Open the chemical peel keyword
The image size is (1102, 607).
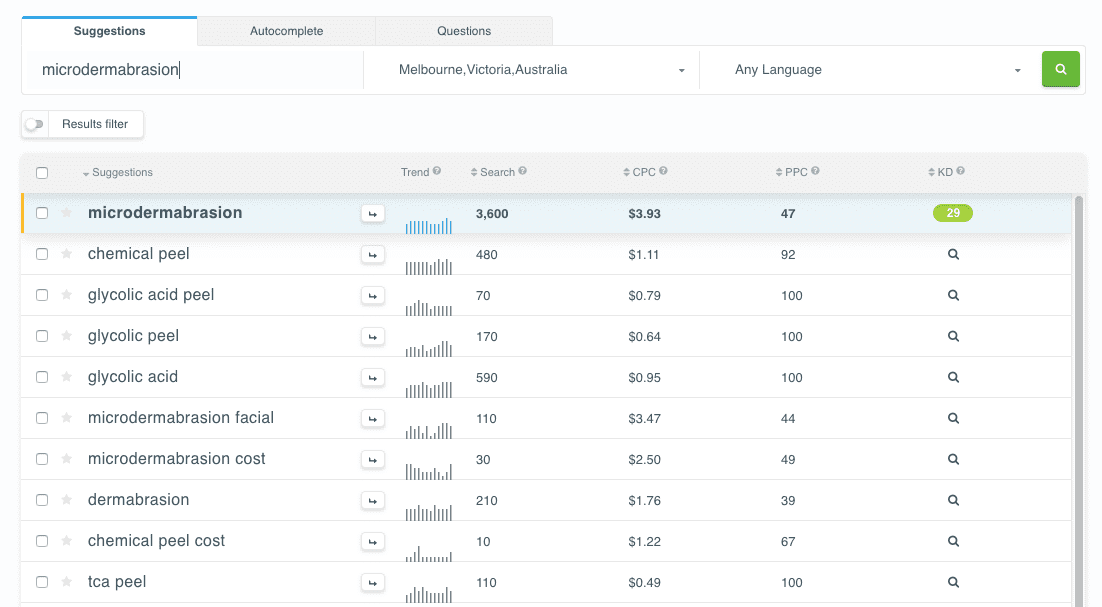tap(138, 254)
